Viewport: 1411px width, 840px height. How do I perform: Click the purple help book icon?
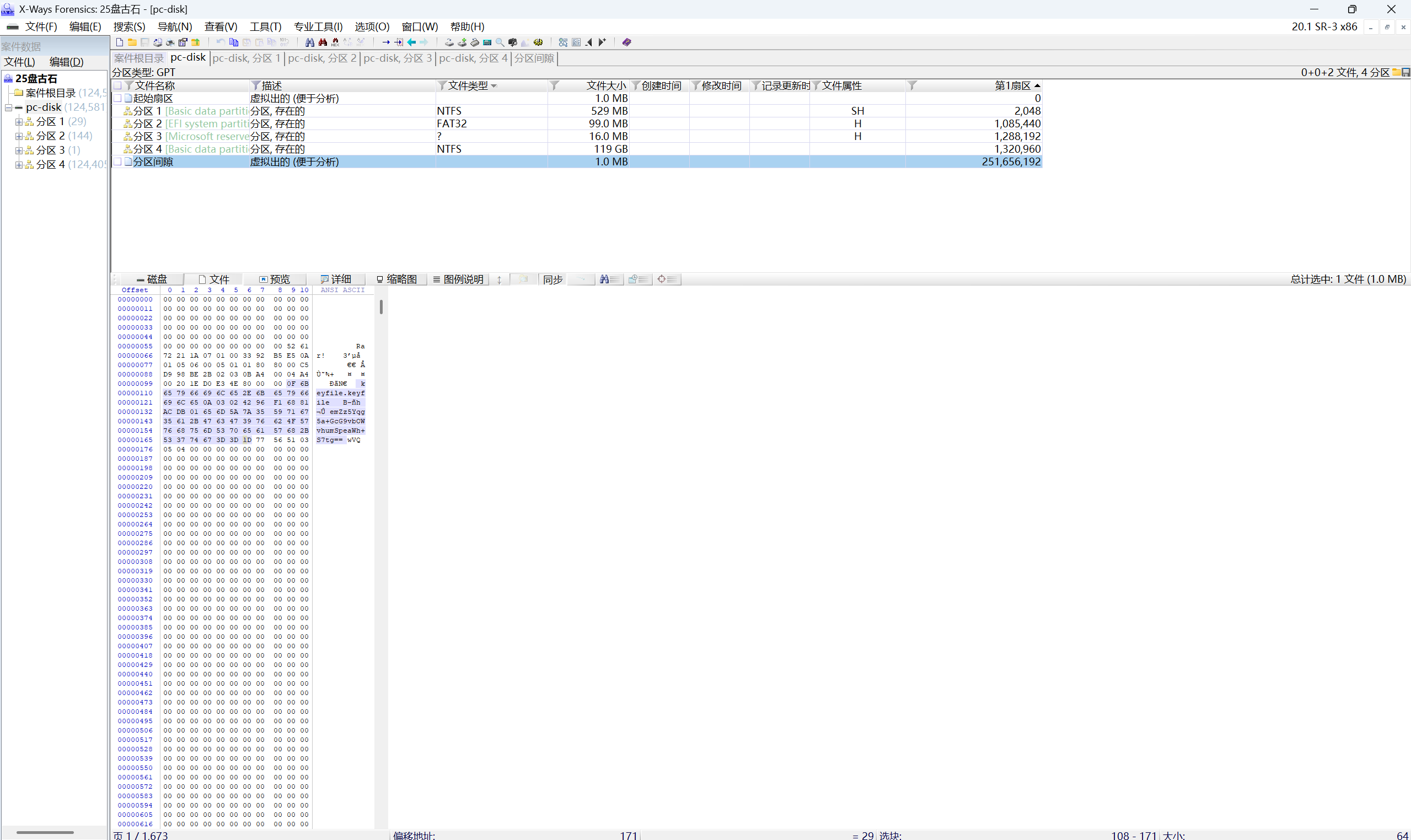627,42
